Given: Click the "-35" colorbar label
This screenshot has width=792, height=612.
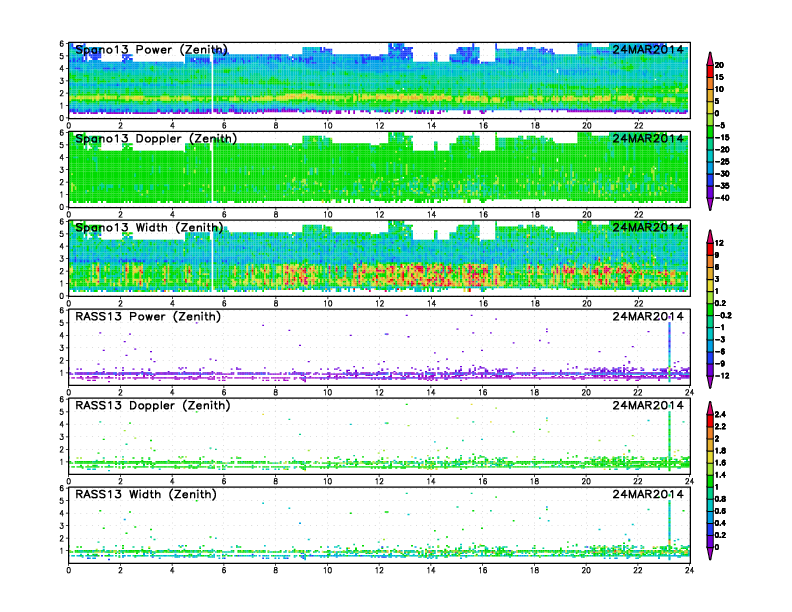Looking at the screenshot, I should click(722, 186).
